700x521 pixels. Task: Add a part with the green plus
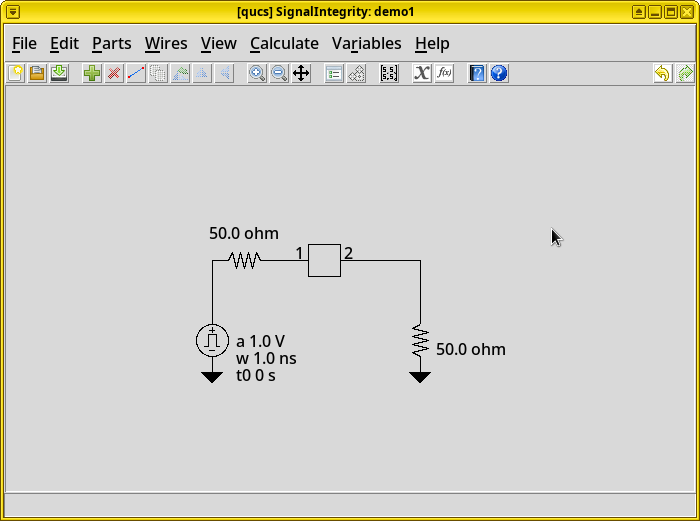click(x=92, y=73)
